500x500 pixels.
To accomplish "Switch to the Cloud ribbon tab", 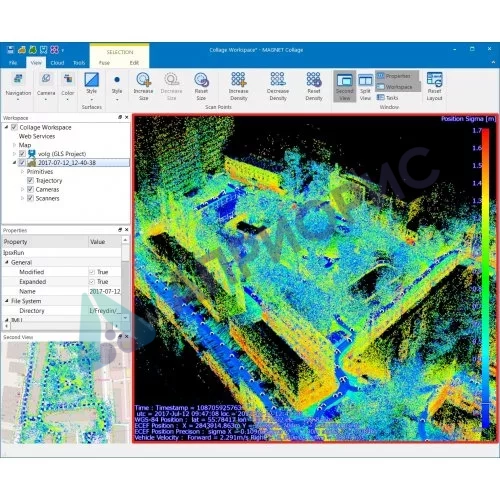I will click(x=57, y=63).
